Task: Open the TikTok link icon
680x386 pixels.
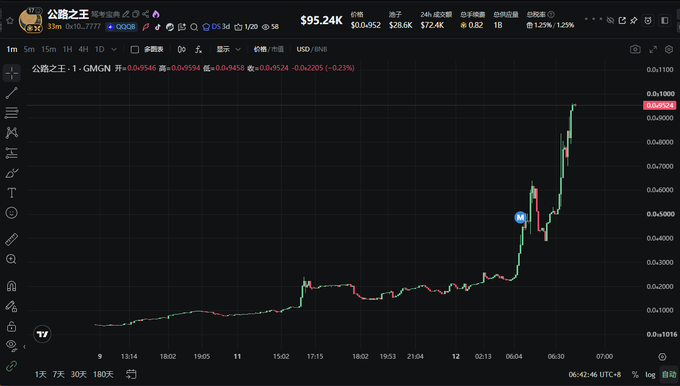Action: pos(158,27)
